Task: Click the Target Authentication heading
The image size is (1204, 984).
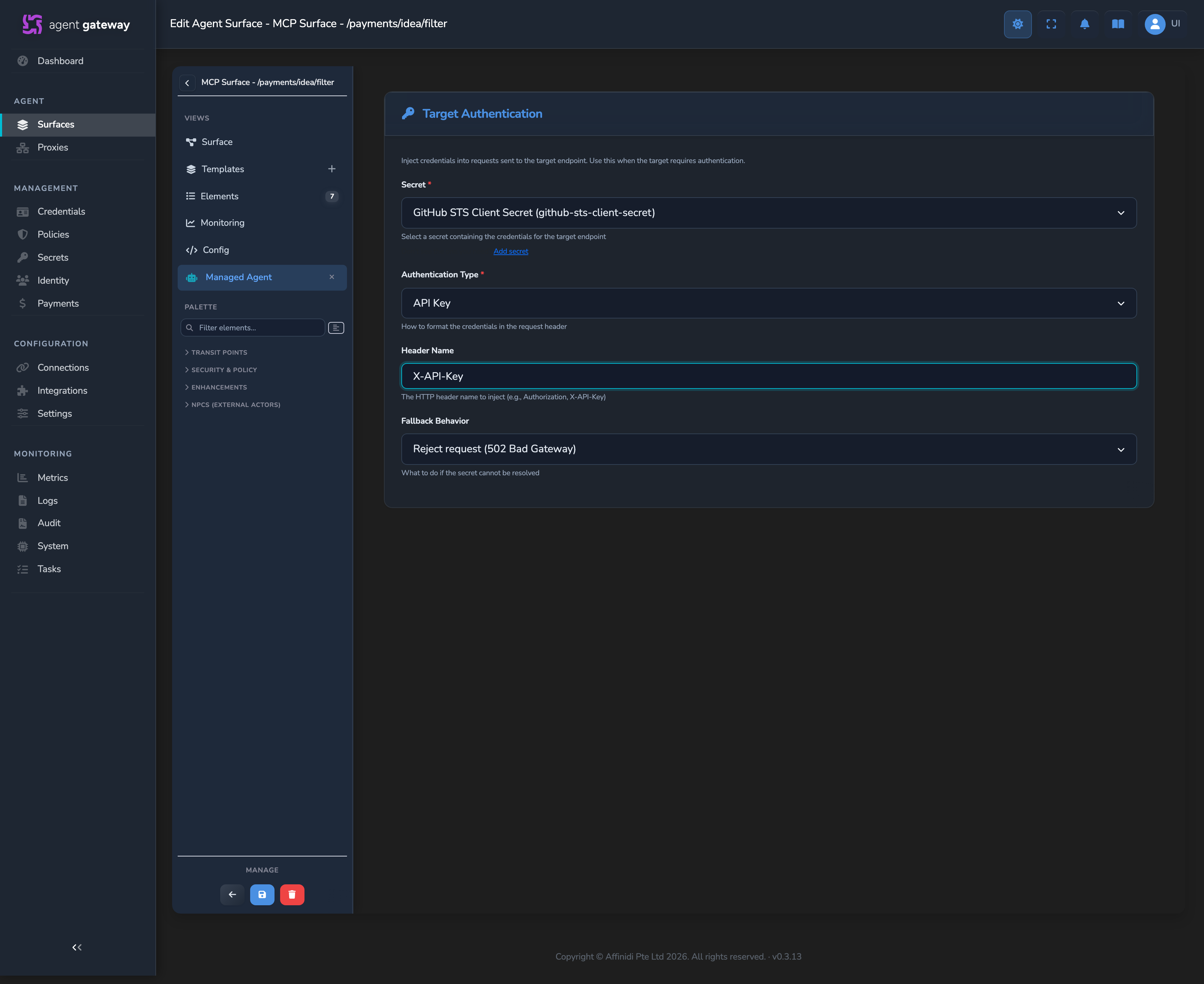Action: tap(482, 114)
